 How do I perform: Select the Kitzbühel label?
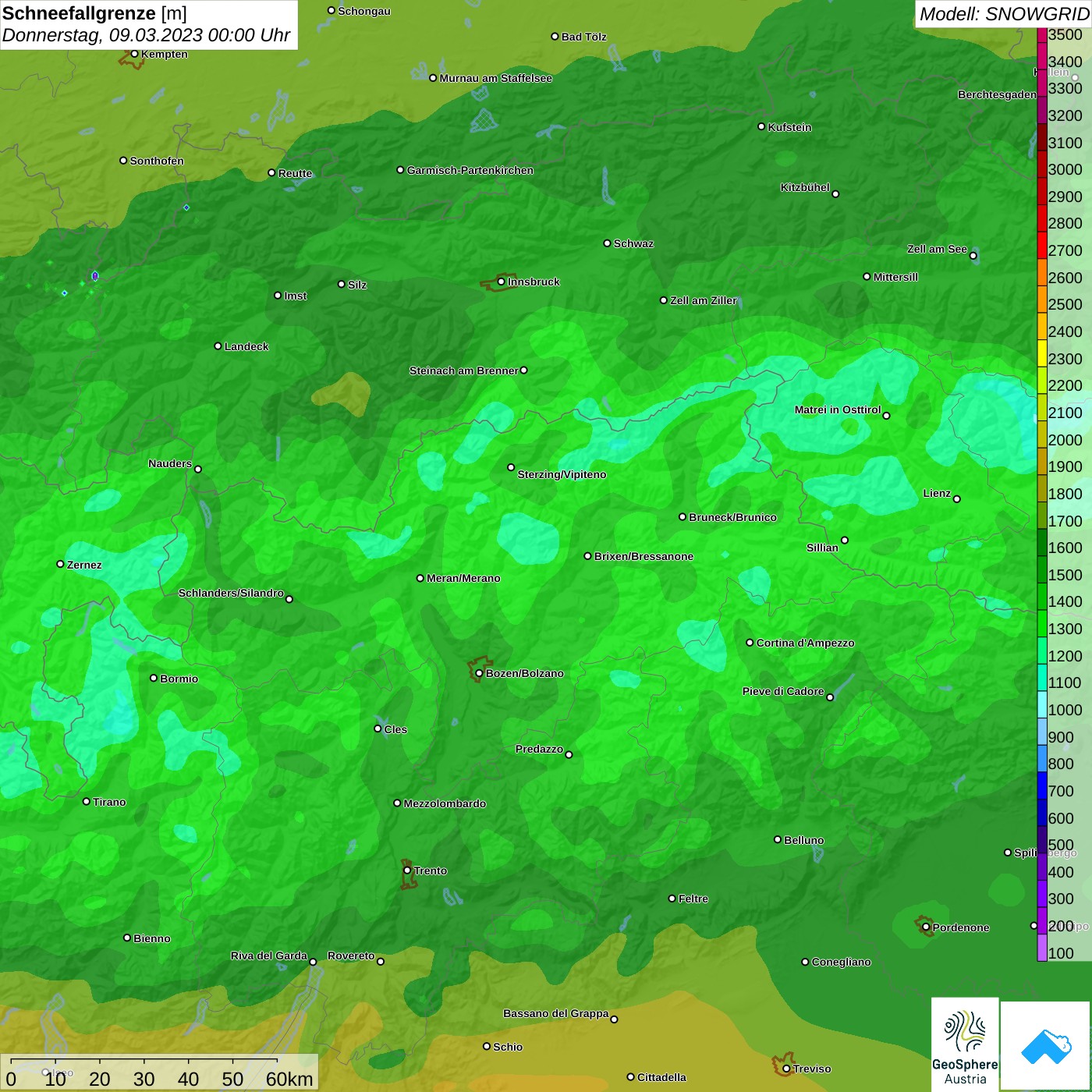pos(805,187)
